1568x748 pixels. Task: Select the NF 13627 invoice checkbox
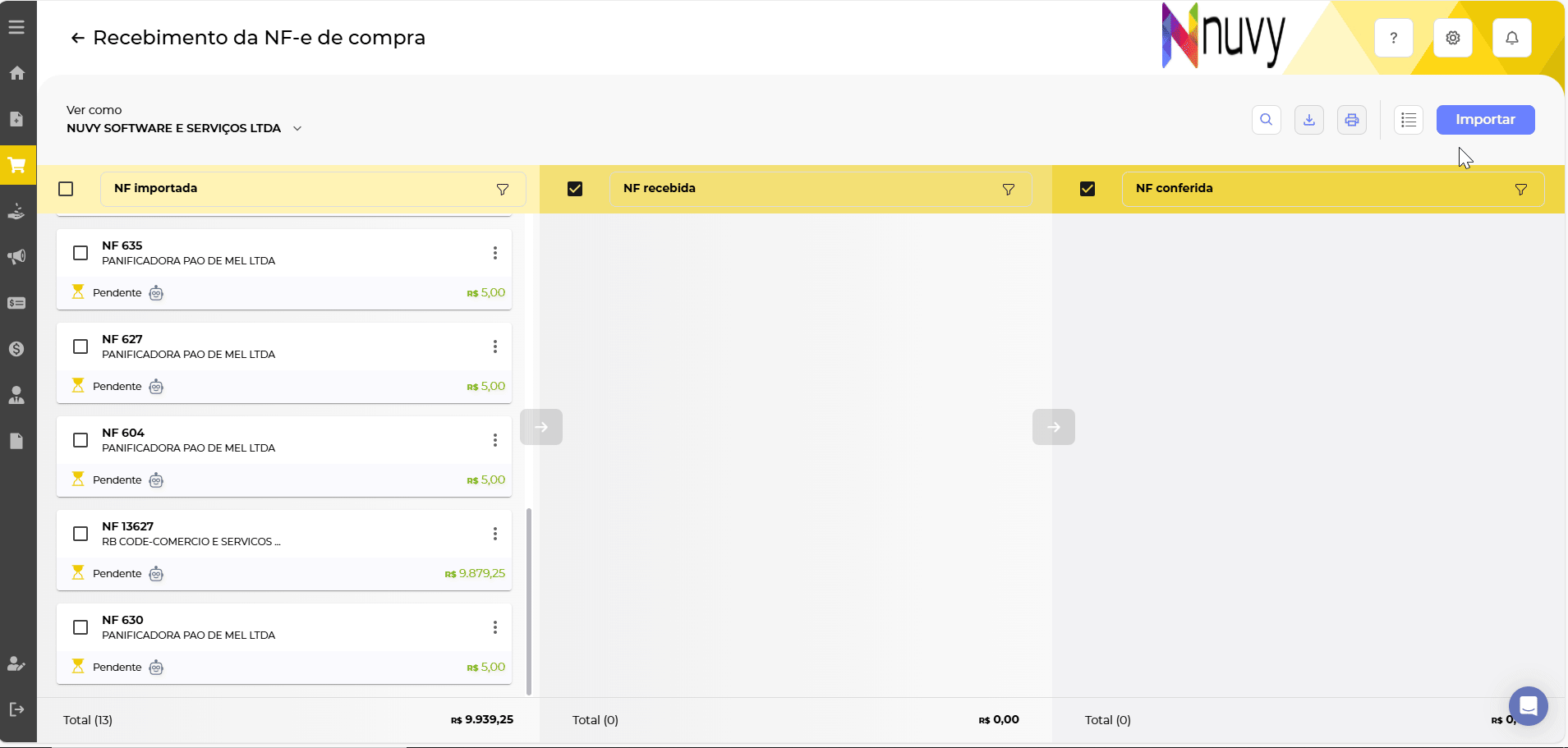click(80, 534)
